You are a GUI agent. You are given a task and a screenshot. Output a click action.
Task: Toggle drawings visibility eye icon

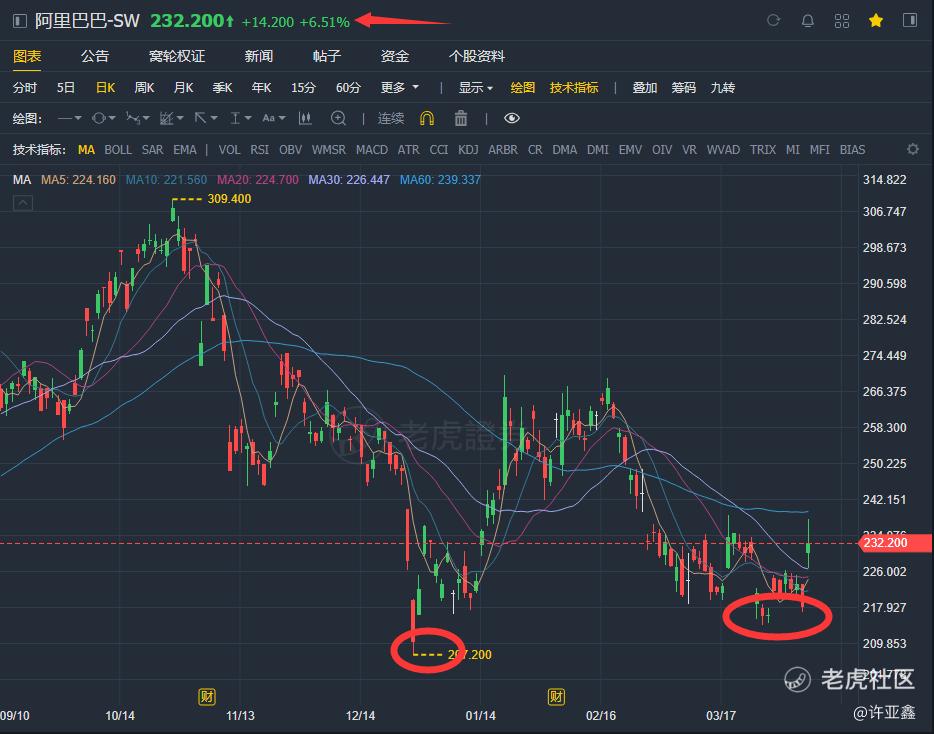(x=512, y=119)
